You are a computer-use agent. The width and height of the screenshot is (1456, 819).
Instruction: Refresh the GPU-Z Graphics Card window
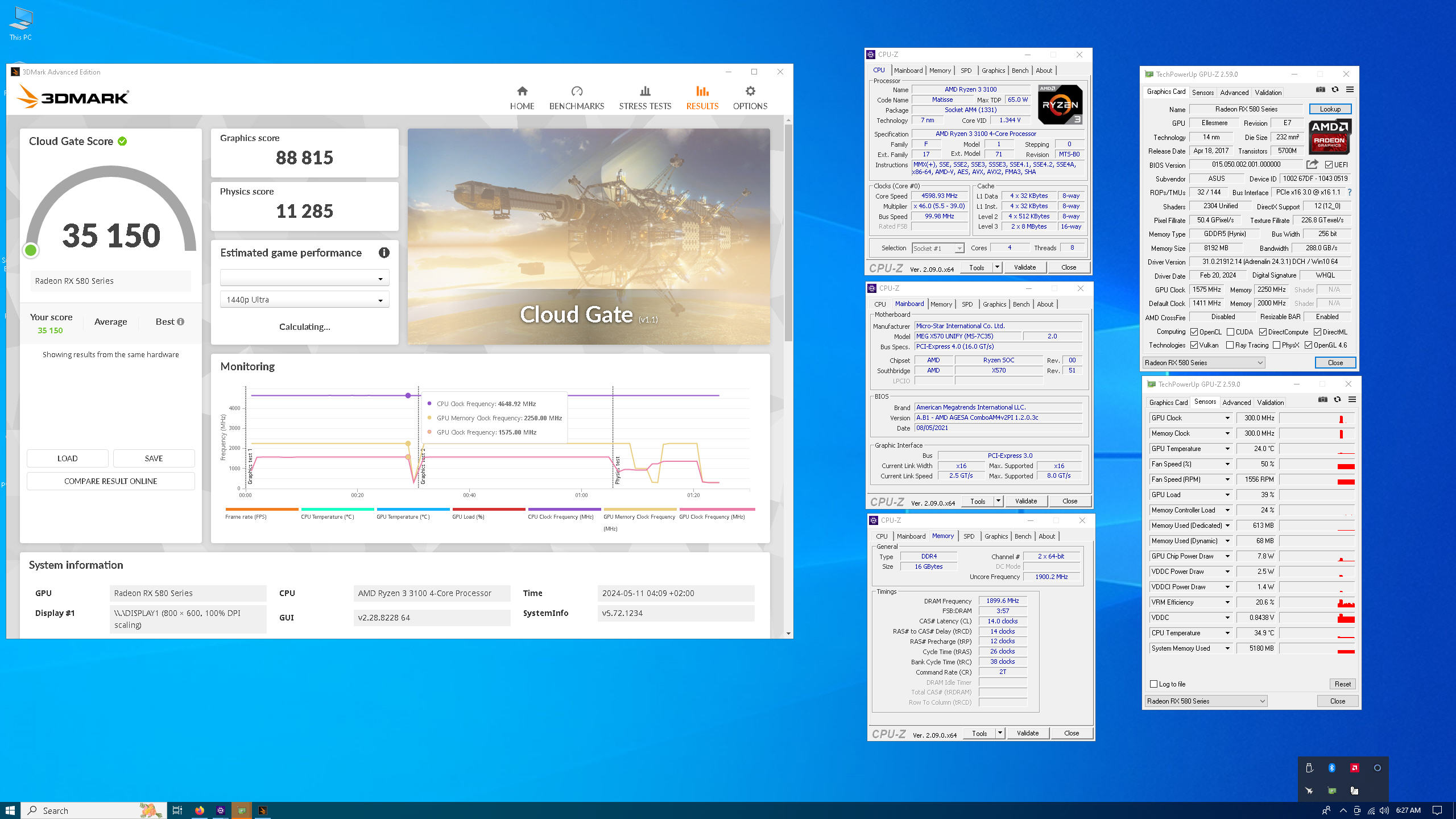point(1335,90)
